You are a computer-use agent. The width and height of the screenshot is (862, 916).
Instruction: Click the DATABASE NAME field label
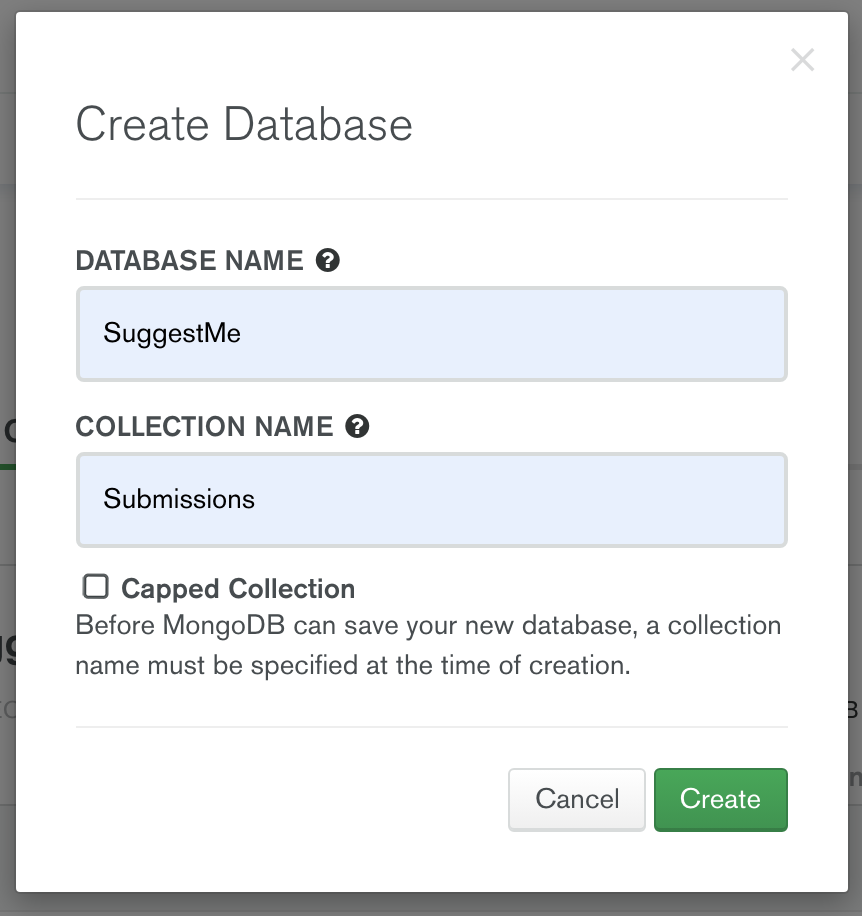[x=189, y=261]
